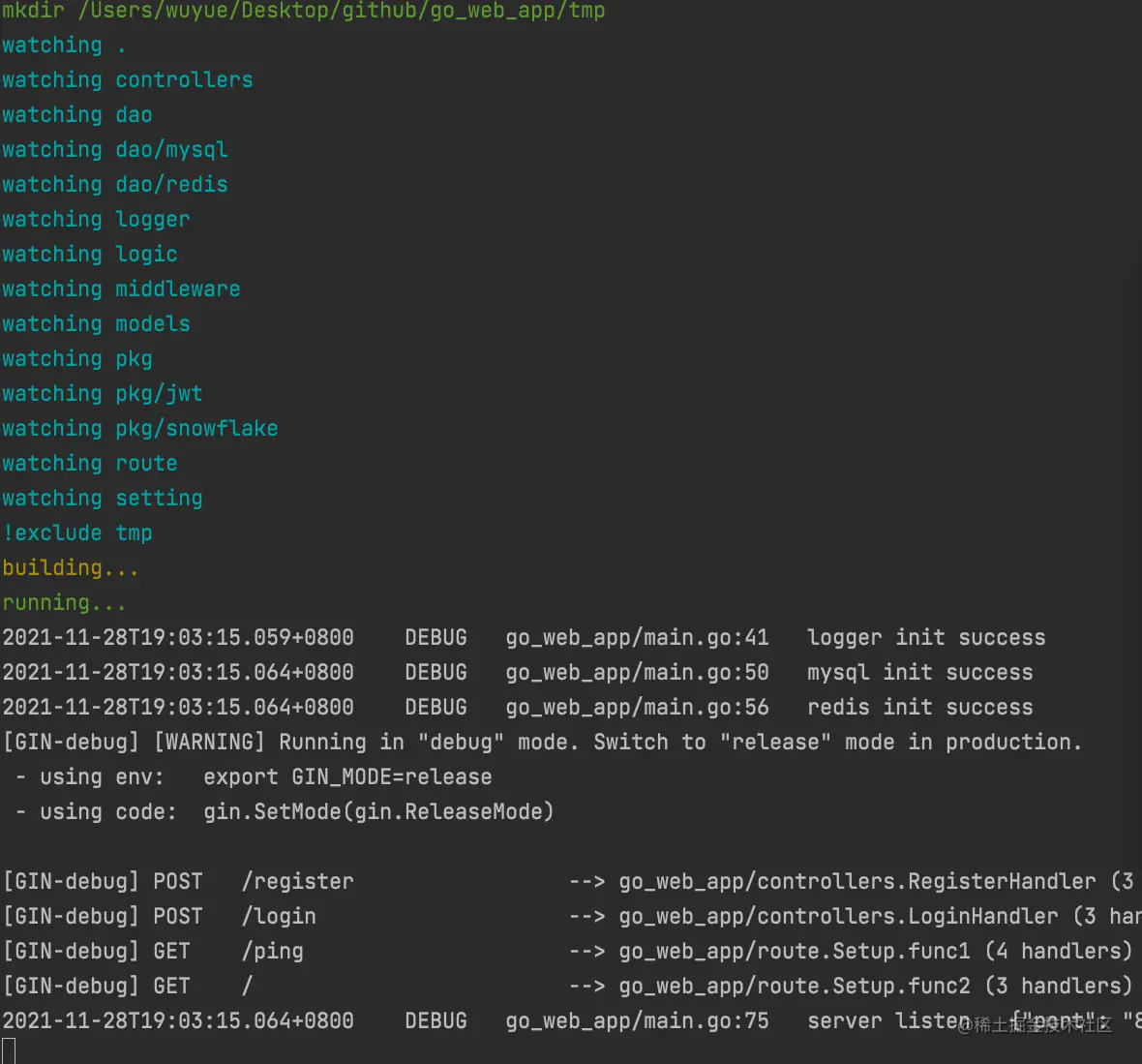Image resolution: width=1142 pixels, height=1064 pixels.
Task: Click 'export GIN_MODE=release' text
Action: coord(347,777)
